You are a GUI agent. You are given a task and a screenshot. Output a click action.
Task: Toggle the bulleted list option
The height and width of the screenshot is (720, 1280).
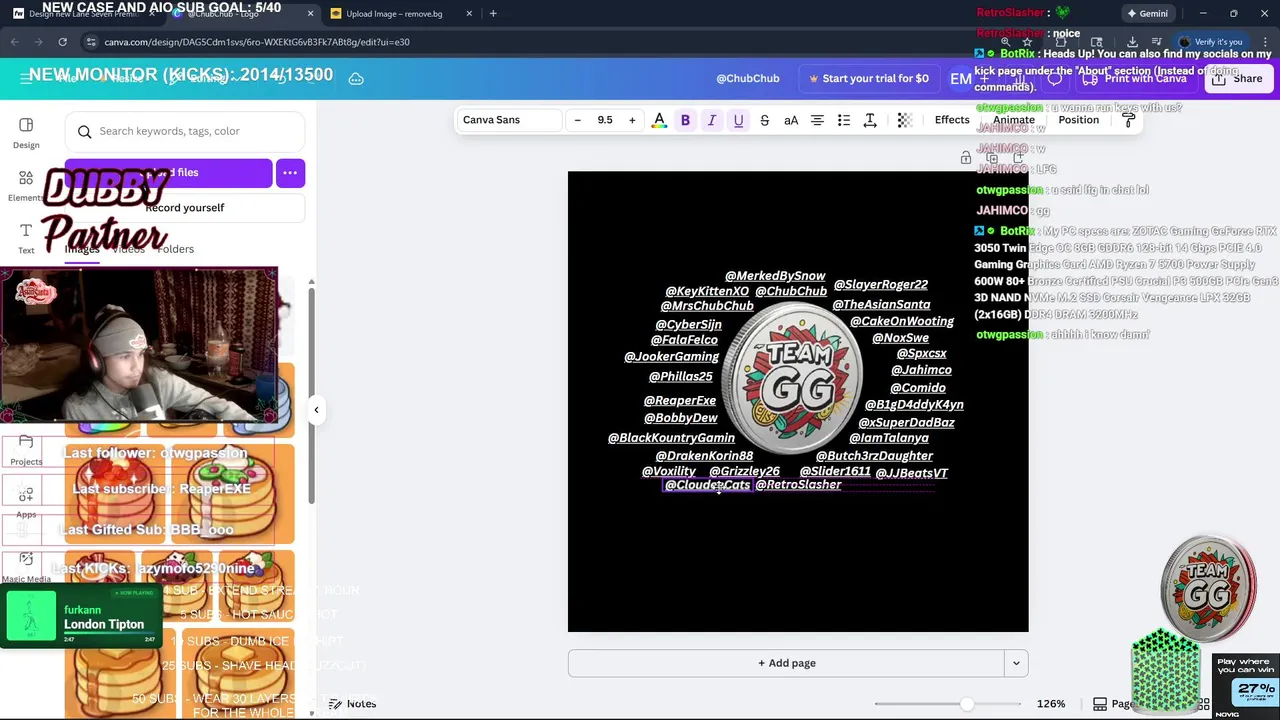coord(844,120)
